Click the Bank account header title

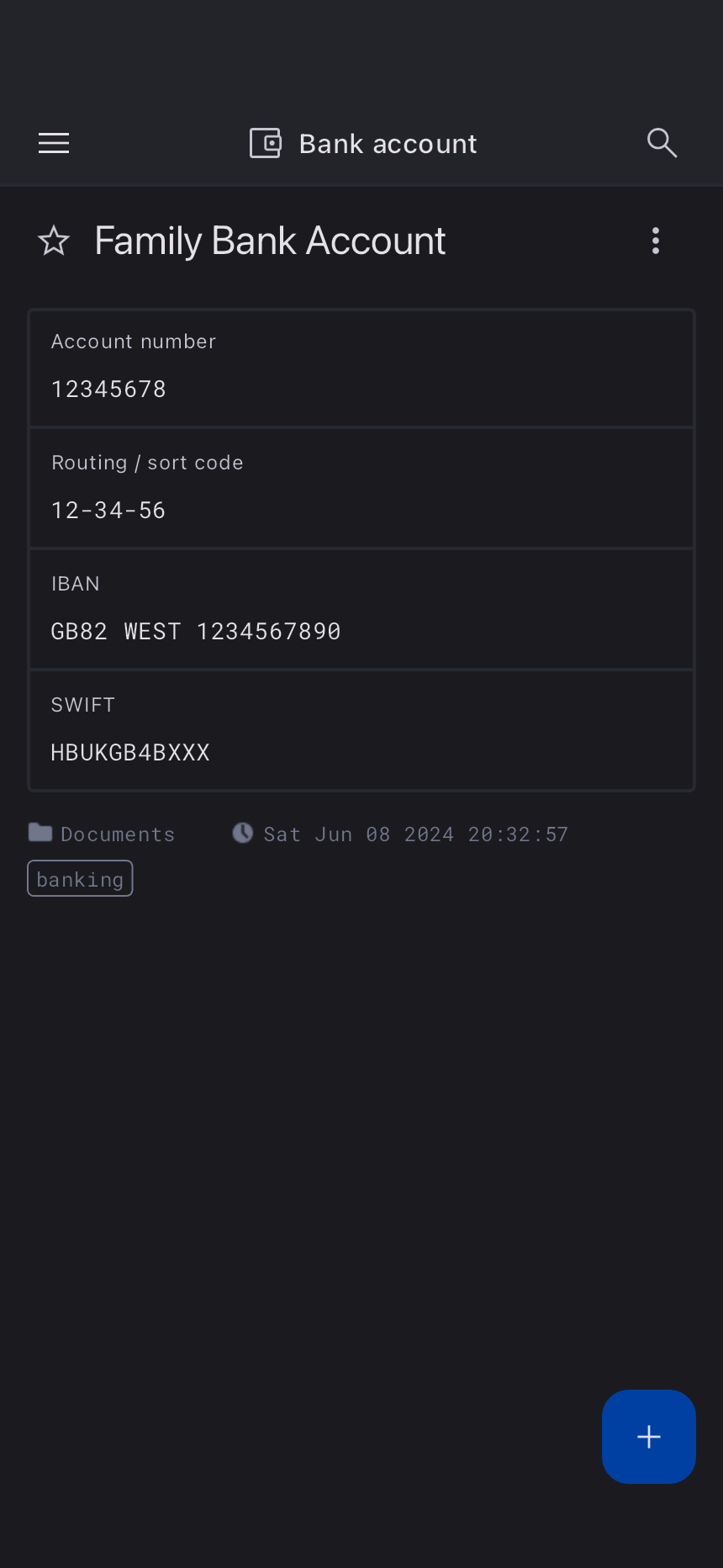pyautogui.click(x=388, y=144)
